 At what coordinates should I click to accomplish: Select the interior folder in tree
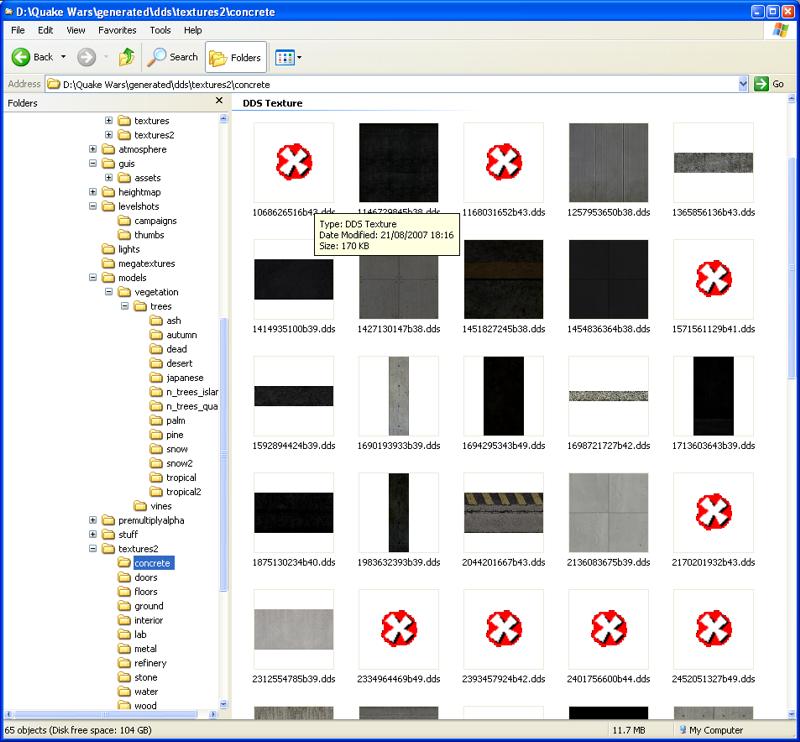pos(148,620)
